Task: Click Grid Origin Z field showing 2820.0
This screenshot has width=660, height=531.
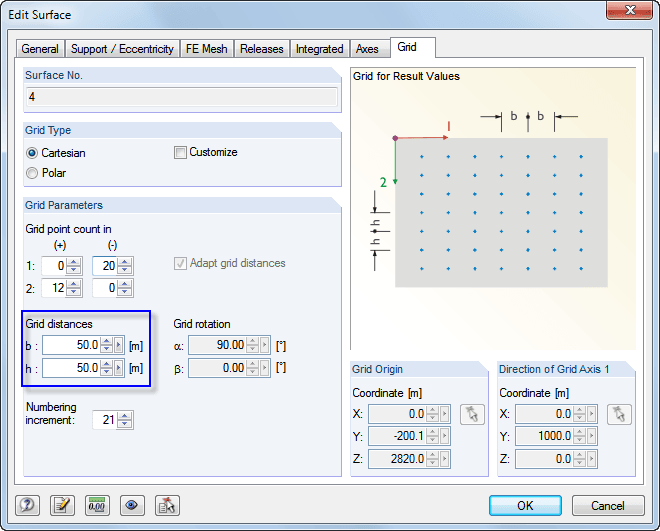Action: [397, 459]
